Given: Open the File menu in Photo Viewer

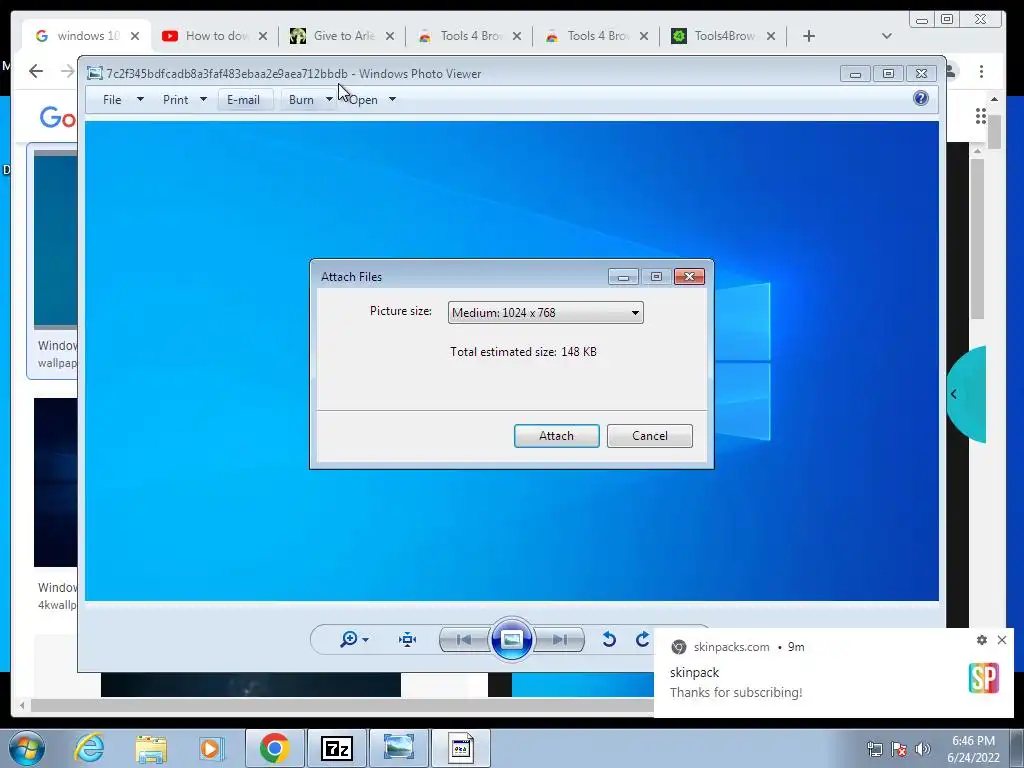Looking at the screenshot, I should pos(112,99).
